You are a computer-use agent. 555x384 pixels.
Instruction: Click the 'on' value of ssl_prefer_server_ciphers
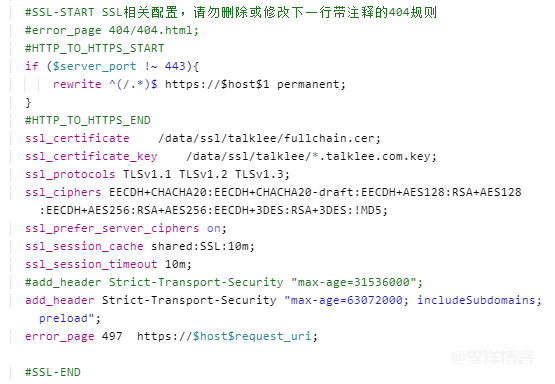point(214,229)
